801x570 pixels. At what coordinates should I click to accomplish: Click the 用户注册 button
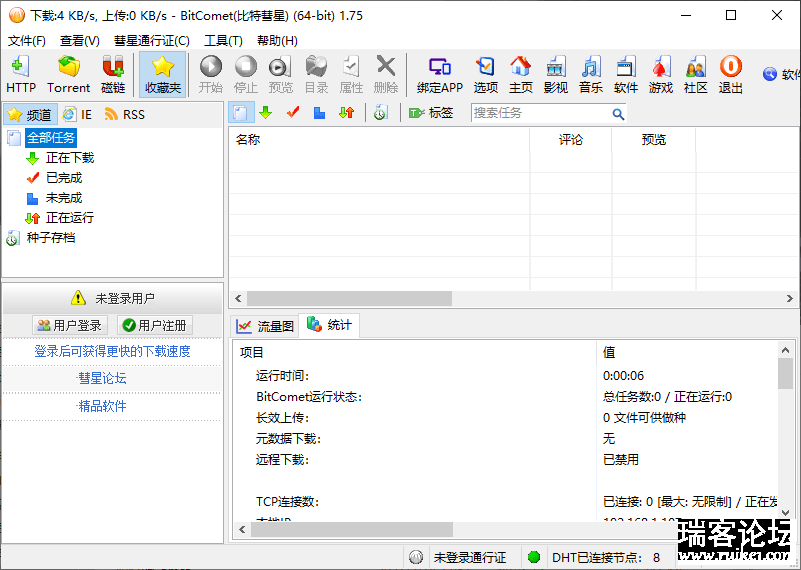(x=155, y=325)
